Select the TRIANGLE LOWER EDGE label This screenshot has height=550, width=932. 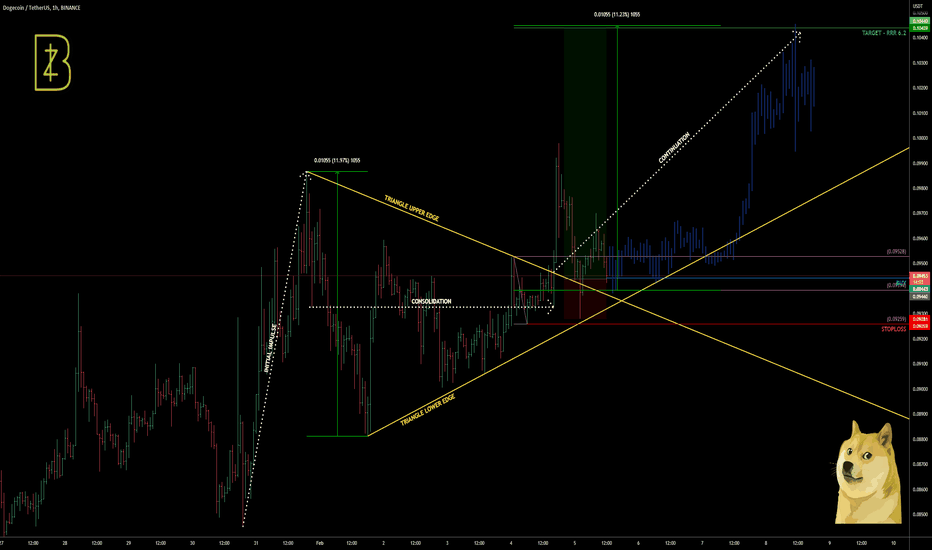tap(428, 410)
